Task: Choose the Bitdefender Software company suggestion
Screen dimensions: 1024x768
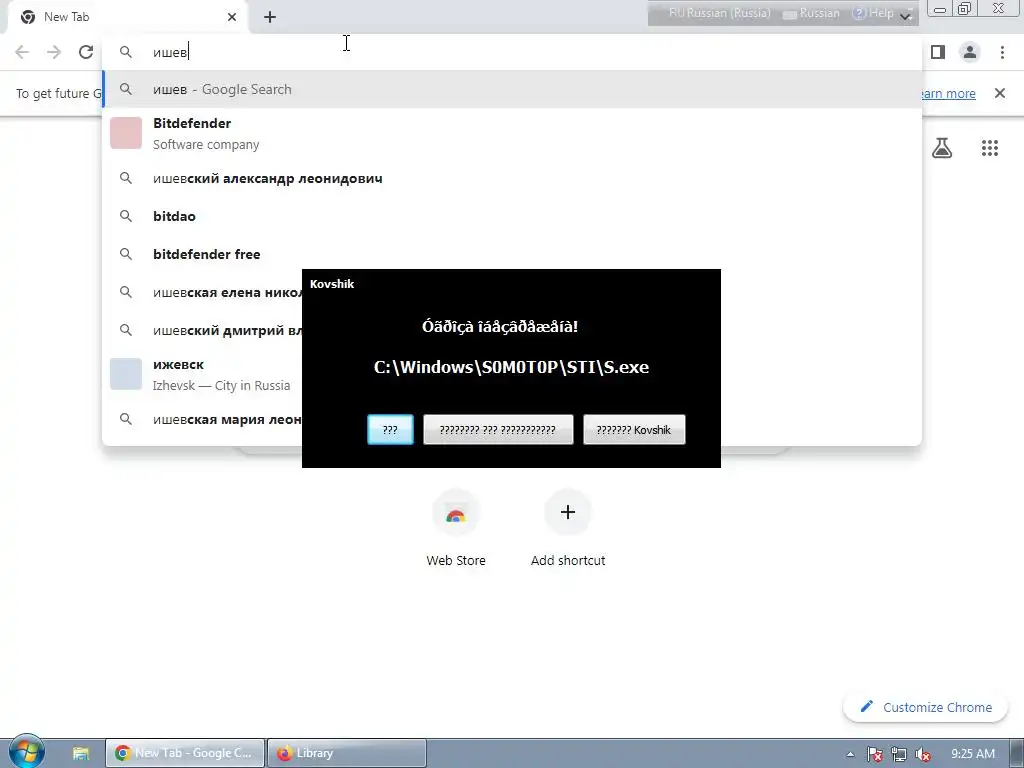Action: [512, 133]
